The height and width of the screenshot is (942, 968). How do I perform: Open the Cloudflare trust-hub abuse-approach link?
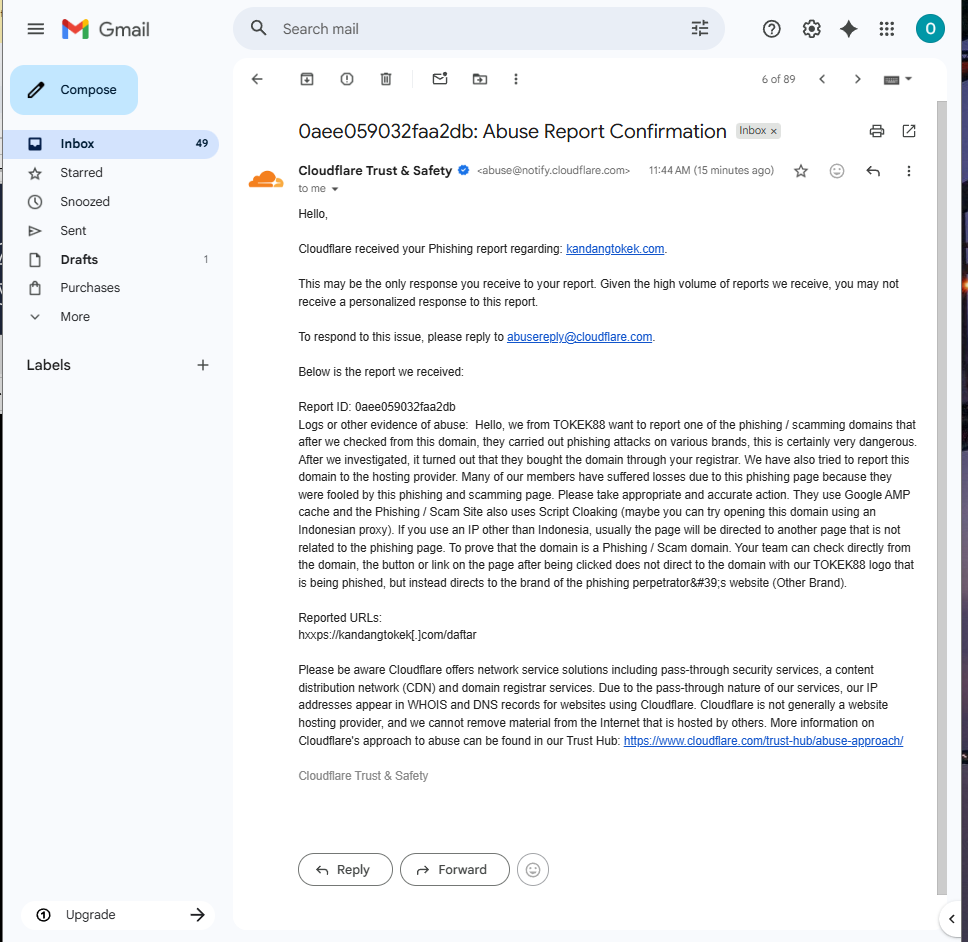pyautogui.click(x=763, y=741)
